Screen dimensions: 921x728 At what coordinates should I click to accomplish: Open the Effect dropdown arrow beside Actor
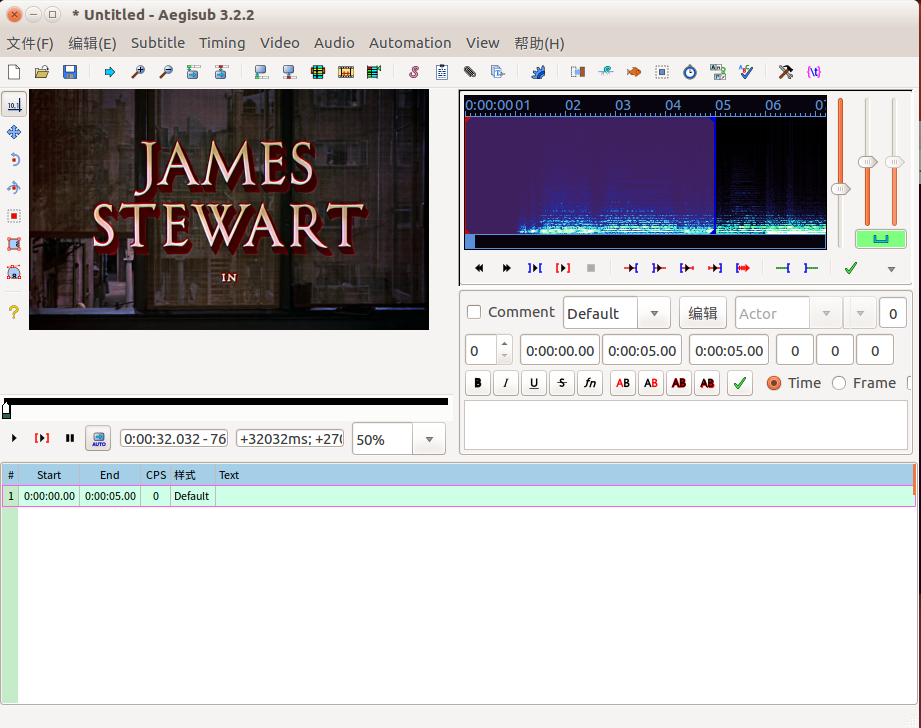pos(860,313)
